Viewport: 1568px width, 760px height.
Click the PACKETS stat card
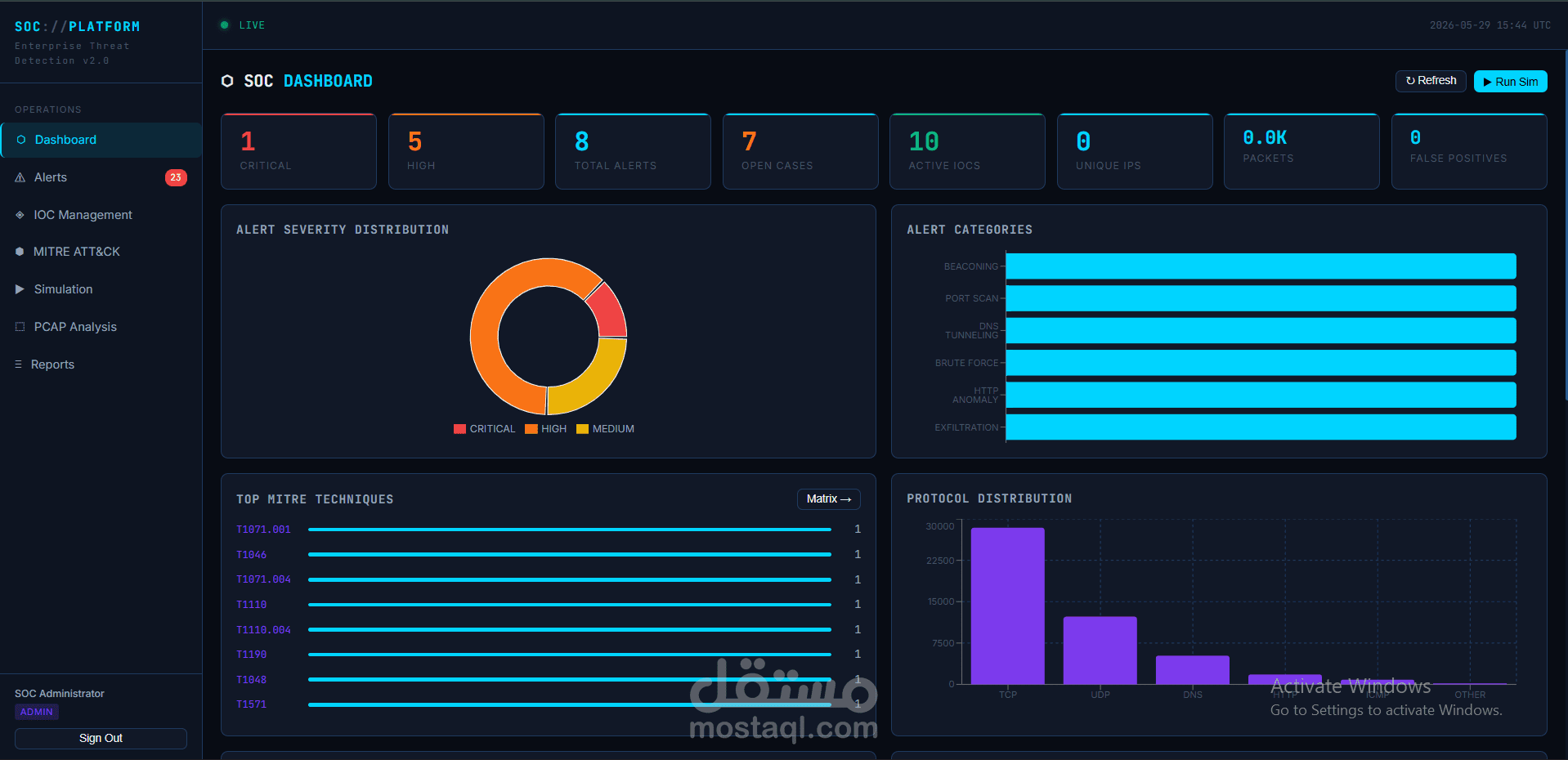pos(1301,151)
